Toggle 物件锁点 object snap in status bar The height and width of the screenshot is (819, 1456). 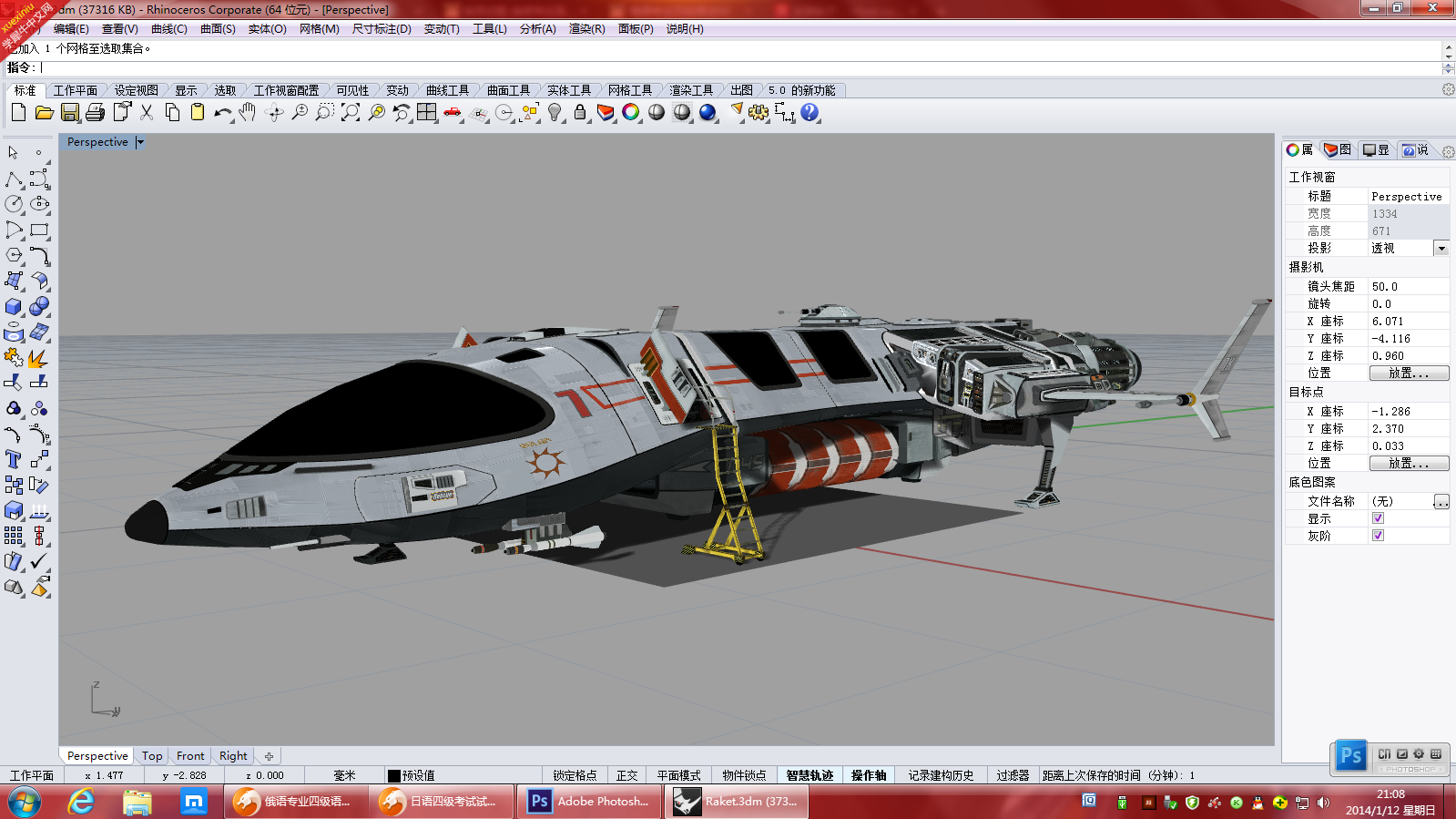coord(744,775)
